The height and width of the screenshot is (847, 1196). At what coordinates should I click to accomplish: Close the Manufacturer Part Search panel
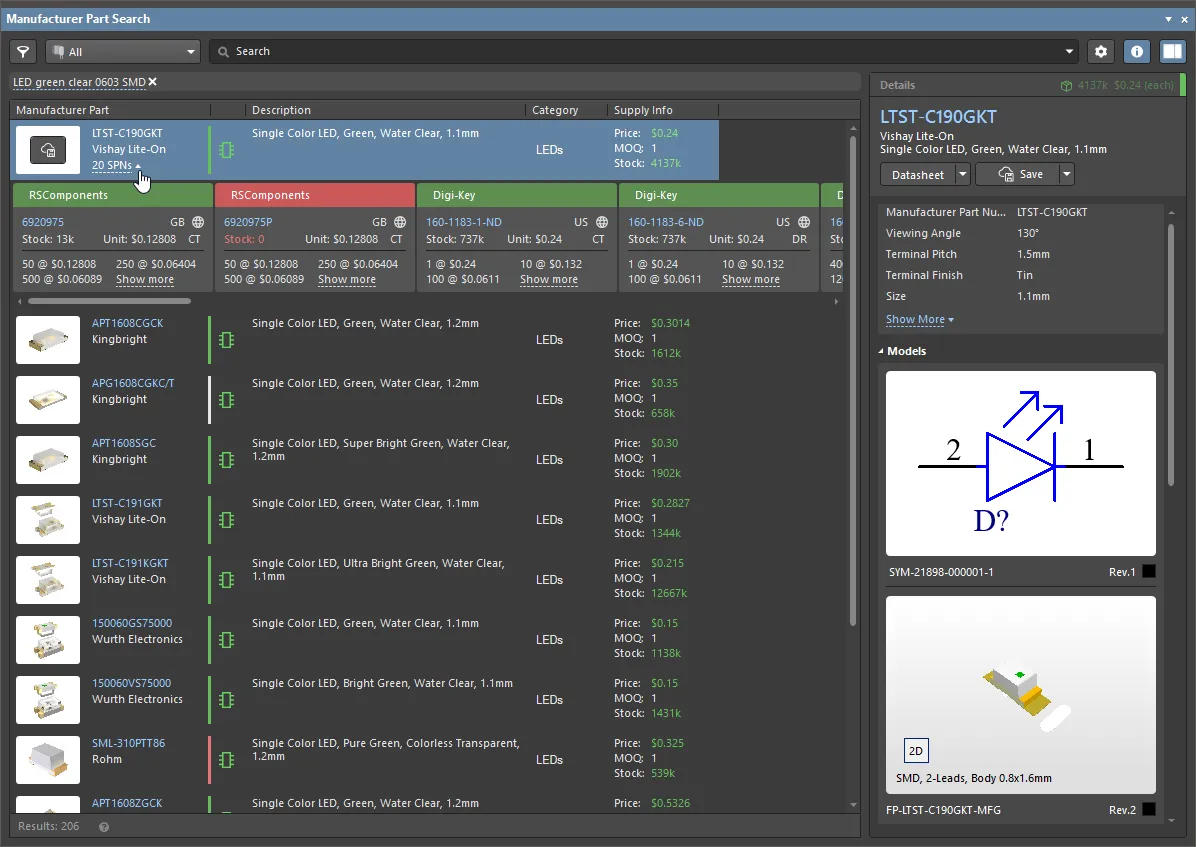pos(1185,19)
